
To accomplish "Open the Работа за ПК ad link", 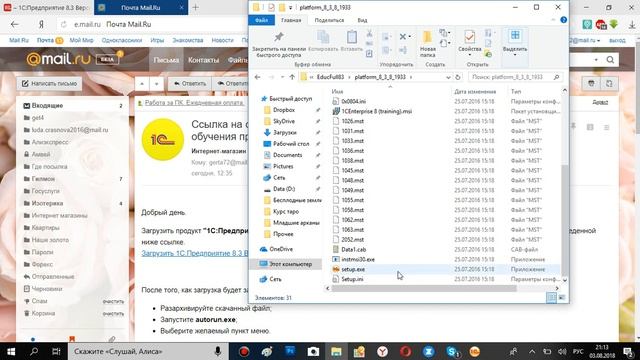I will click(195, 103).
